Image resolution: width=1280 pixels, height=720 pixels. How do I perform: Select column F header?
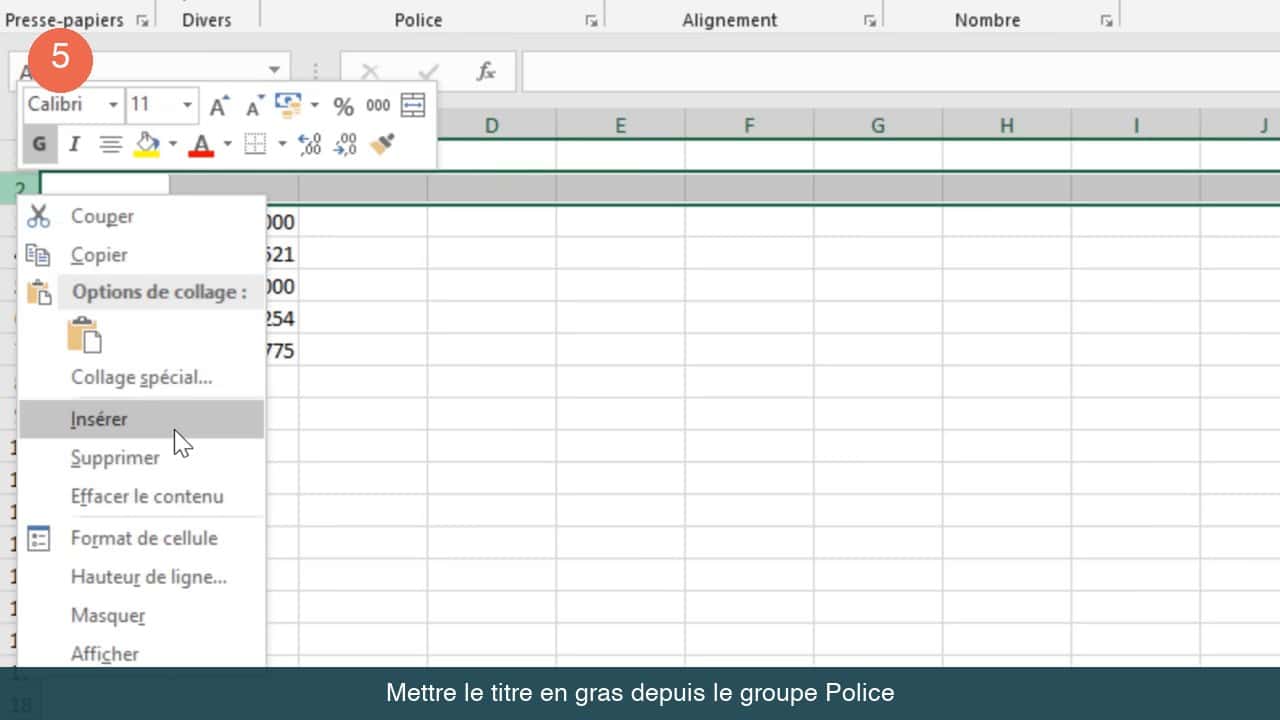750,125
